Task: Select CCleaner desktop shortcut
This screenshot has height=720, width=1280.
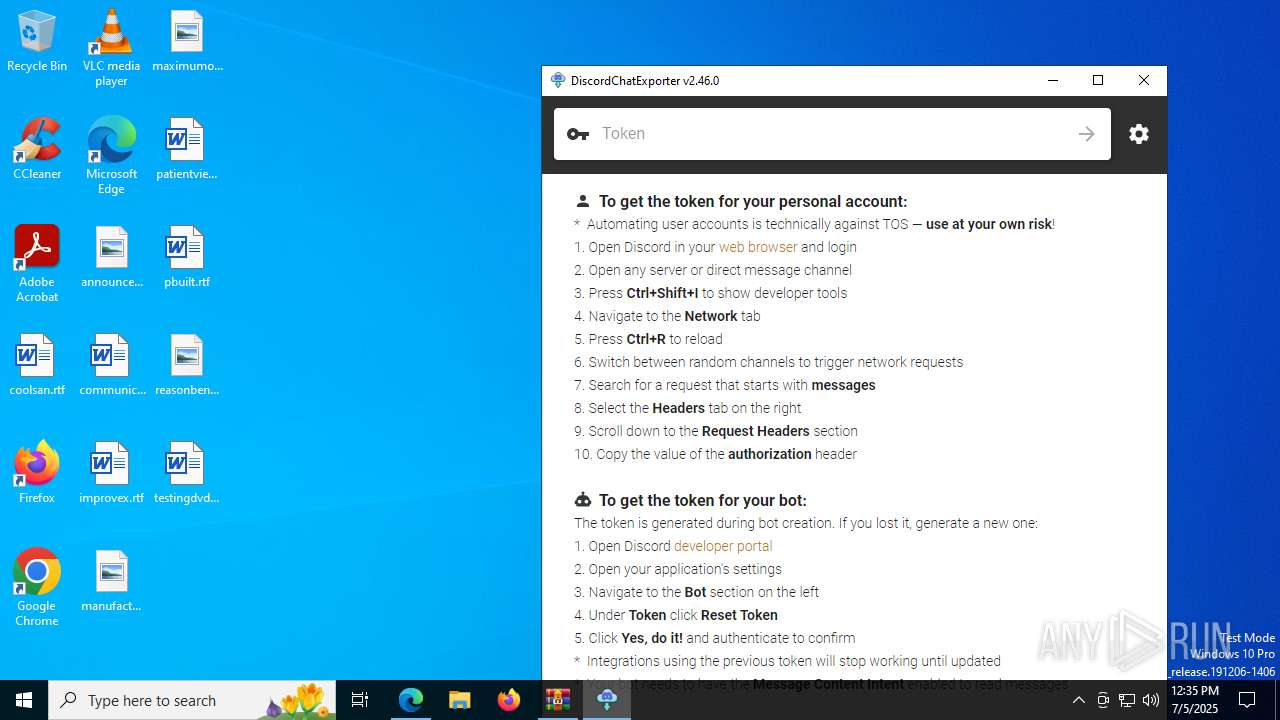Action: (x=37, y=150)
